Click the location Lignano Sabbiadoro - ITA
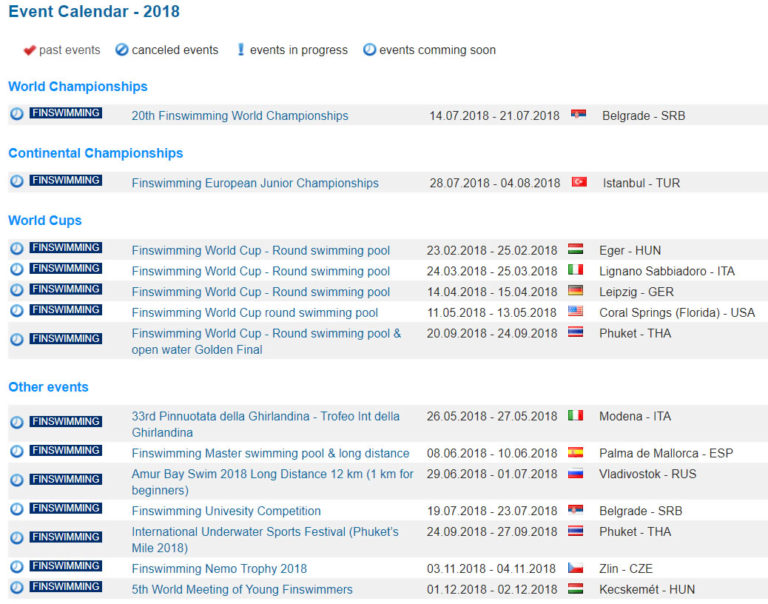 [x=667, y=271]
